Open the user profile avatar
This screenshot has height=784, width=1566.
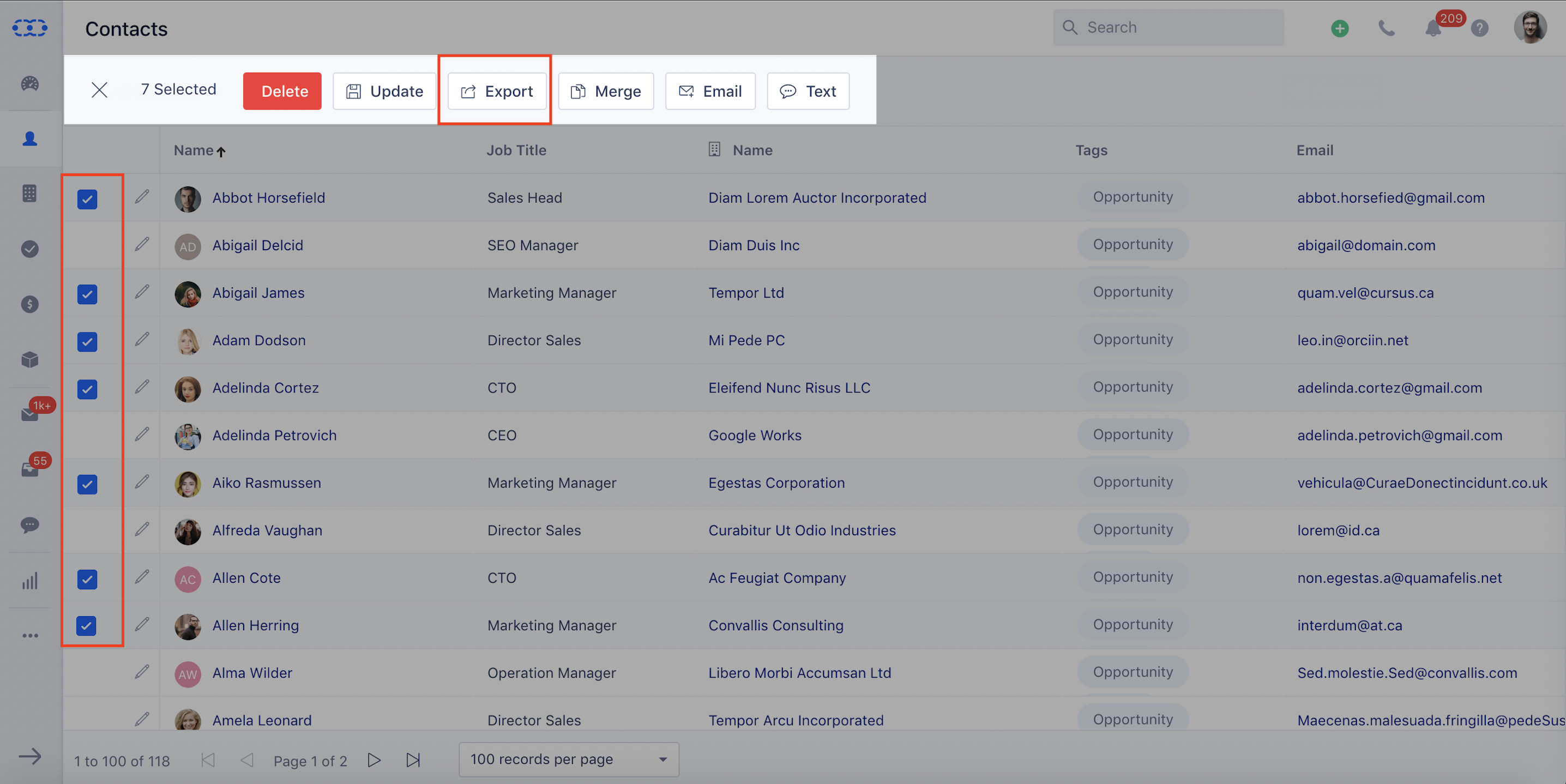1529,27
